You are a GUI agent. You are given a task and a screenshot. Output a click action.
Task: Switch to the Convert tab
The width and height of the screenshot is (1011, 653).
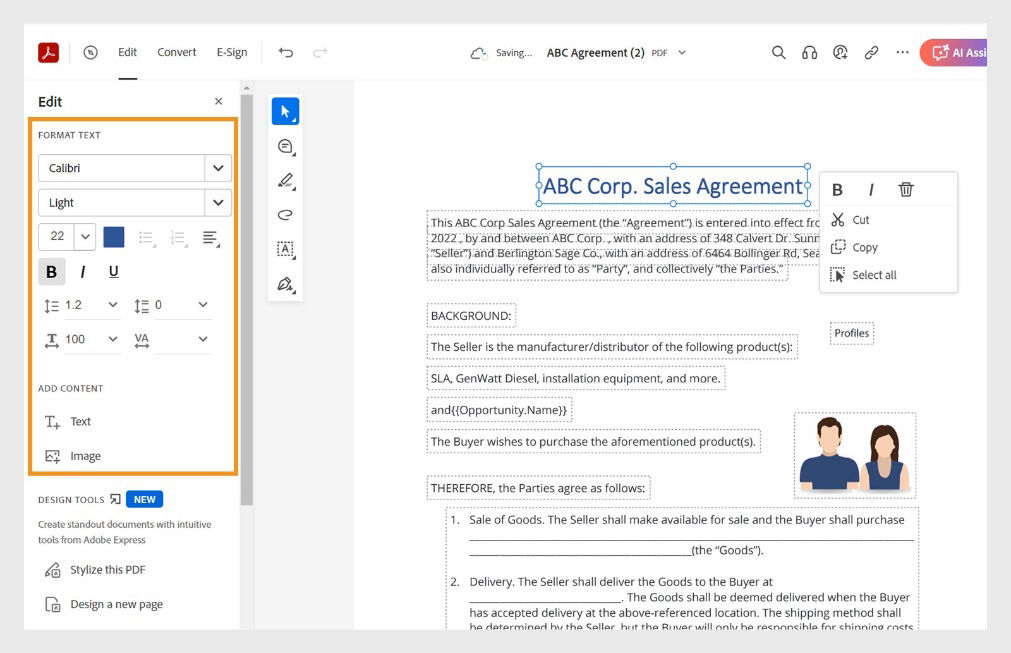point(176,52)
